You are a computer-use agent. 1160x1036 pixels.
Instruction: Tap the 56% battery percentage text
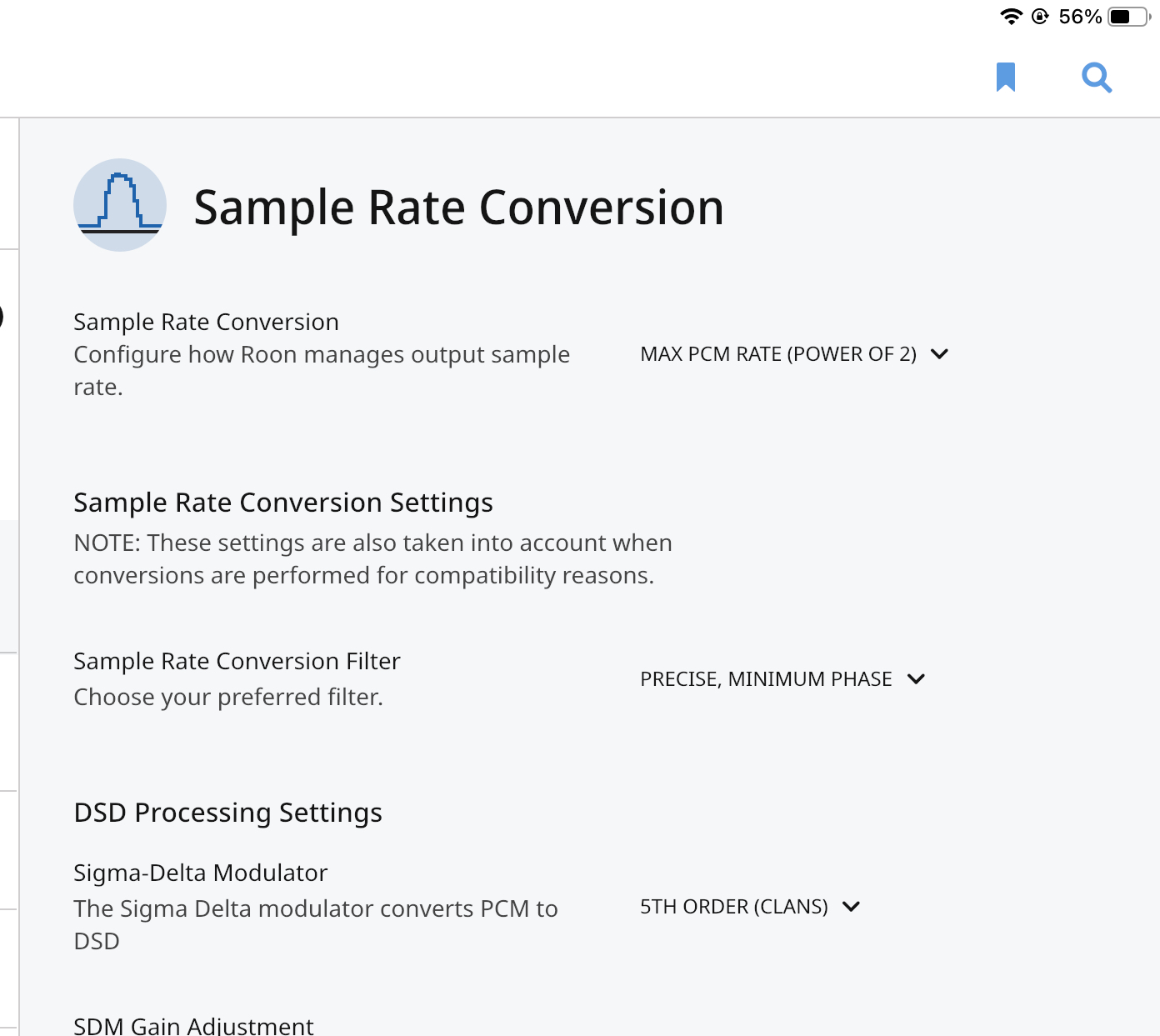tap(1080, 17)
